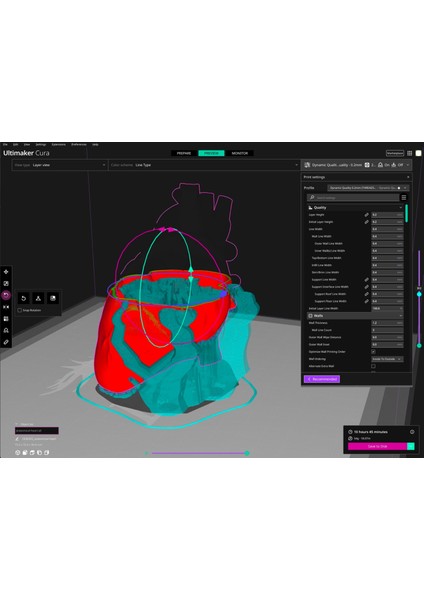Click the Wall Line Count value field
This screenshot has width=424, height=600.
(x=387, y=330)
